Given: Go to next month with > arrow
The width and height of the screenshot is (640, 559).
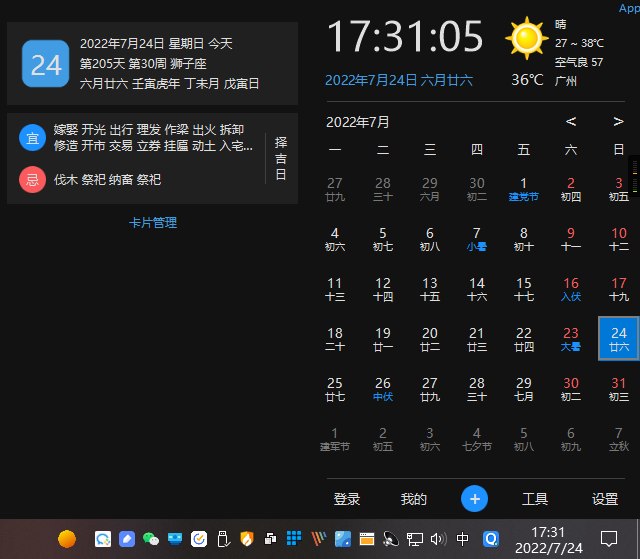Looking at the screenshot, I should [618, 121].
